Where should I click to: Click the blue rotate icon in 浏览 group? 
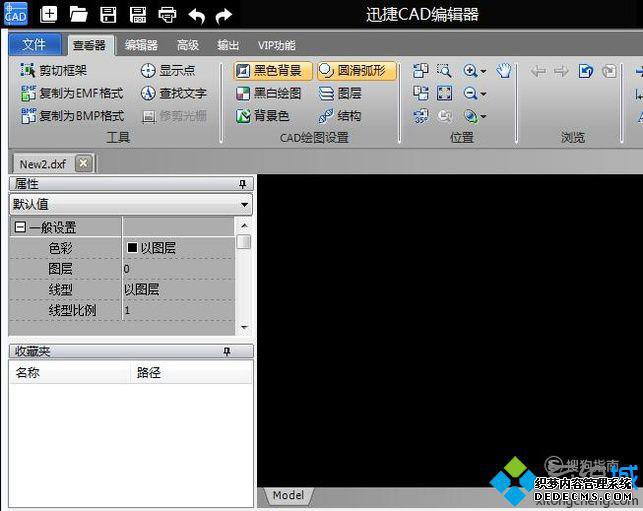tap(586, 71)
